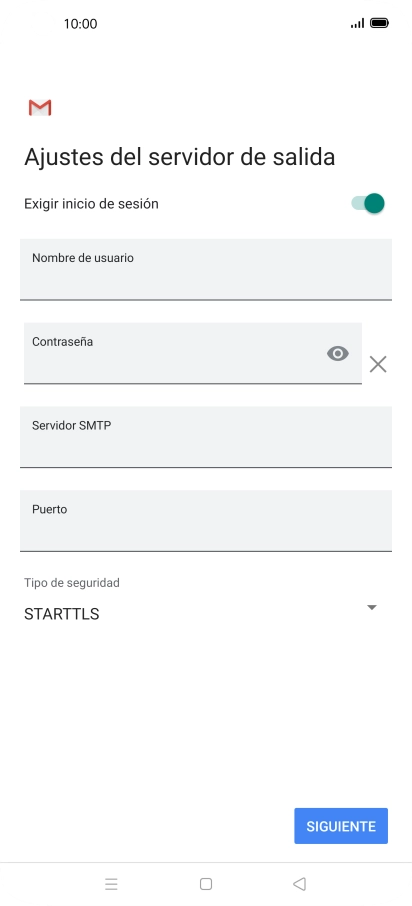The width and height of the screenshot is (412, 906).
Task: Select the STARTTLS security type value
Action: (x=62, y=614)
